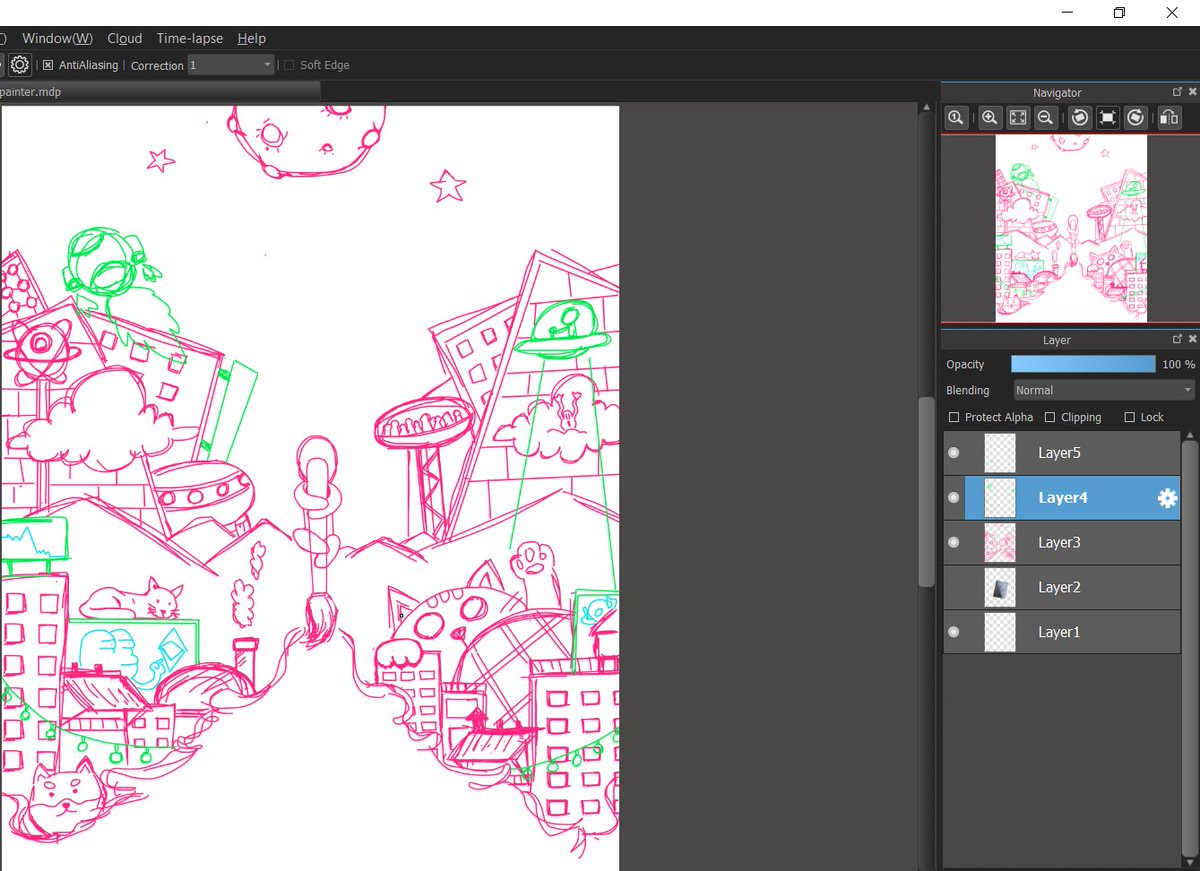Click the 100 % opacity value
Viewport: 1200px width, 871px height.
pos(1178,364)
